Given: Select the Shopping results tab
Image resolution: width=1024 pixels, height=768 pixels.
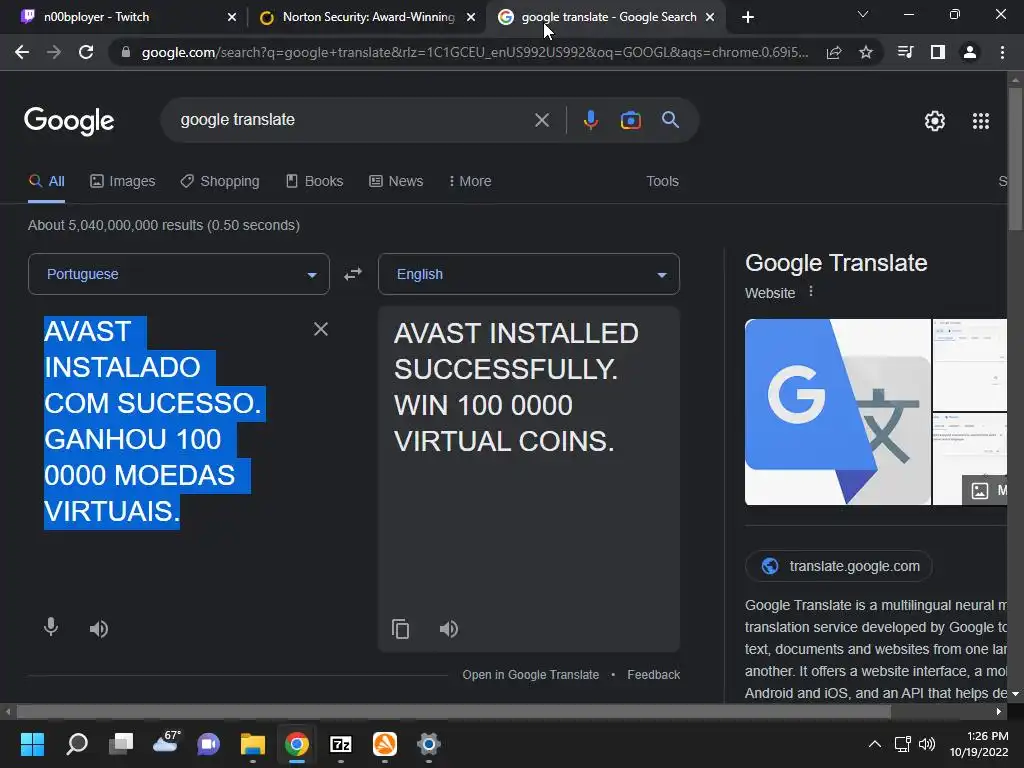Looking at the screenshot, I should [x=220, y=182].
